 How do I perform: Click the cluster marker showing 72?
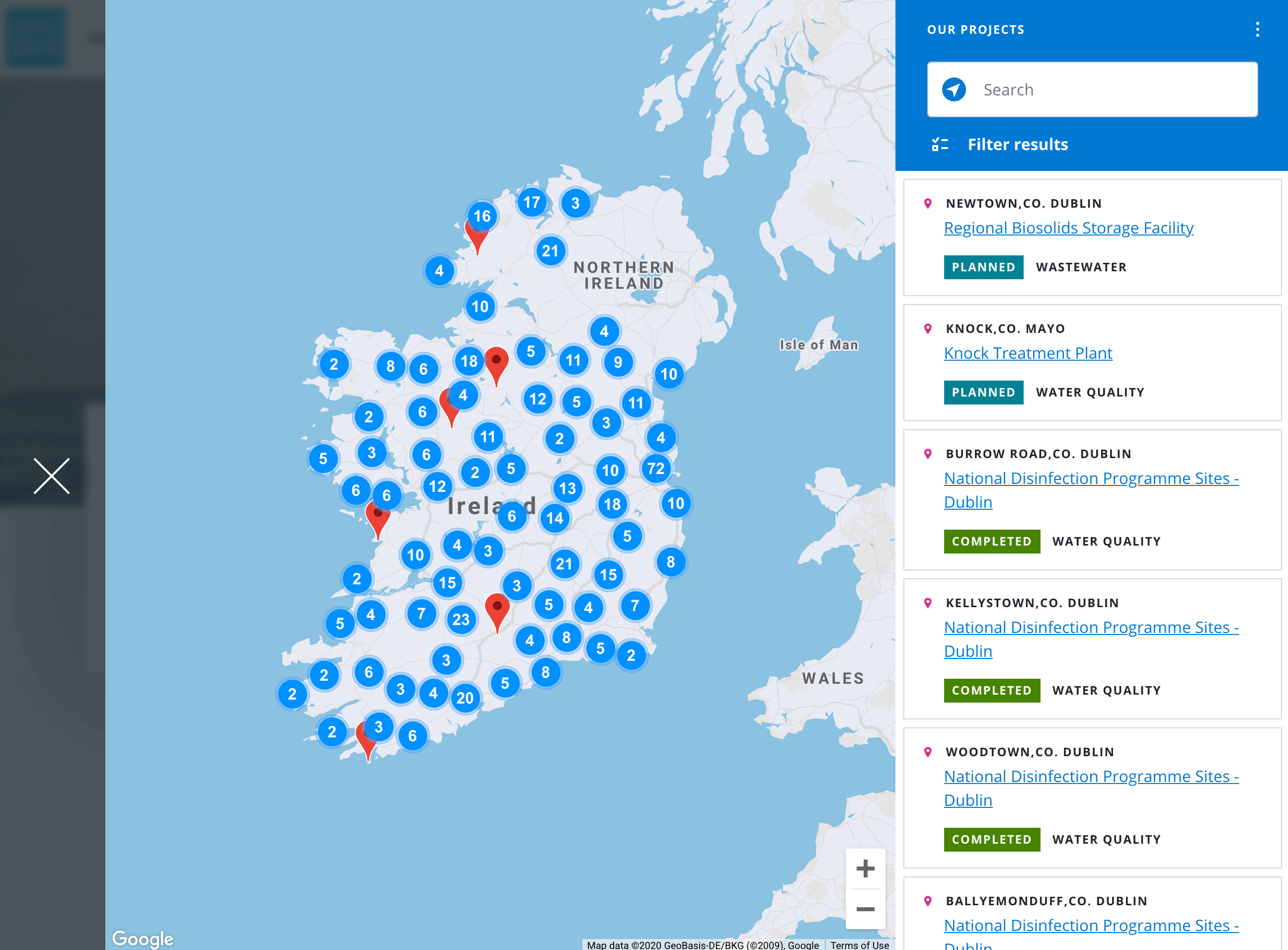click(655, 469)
